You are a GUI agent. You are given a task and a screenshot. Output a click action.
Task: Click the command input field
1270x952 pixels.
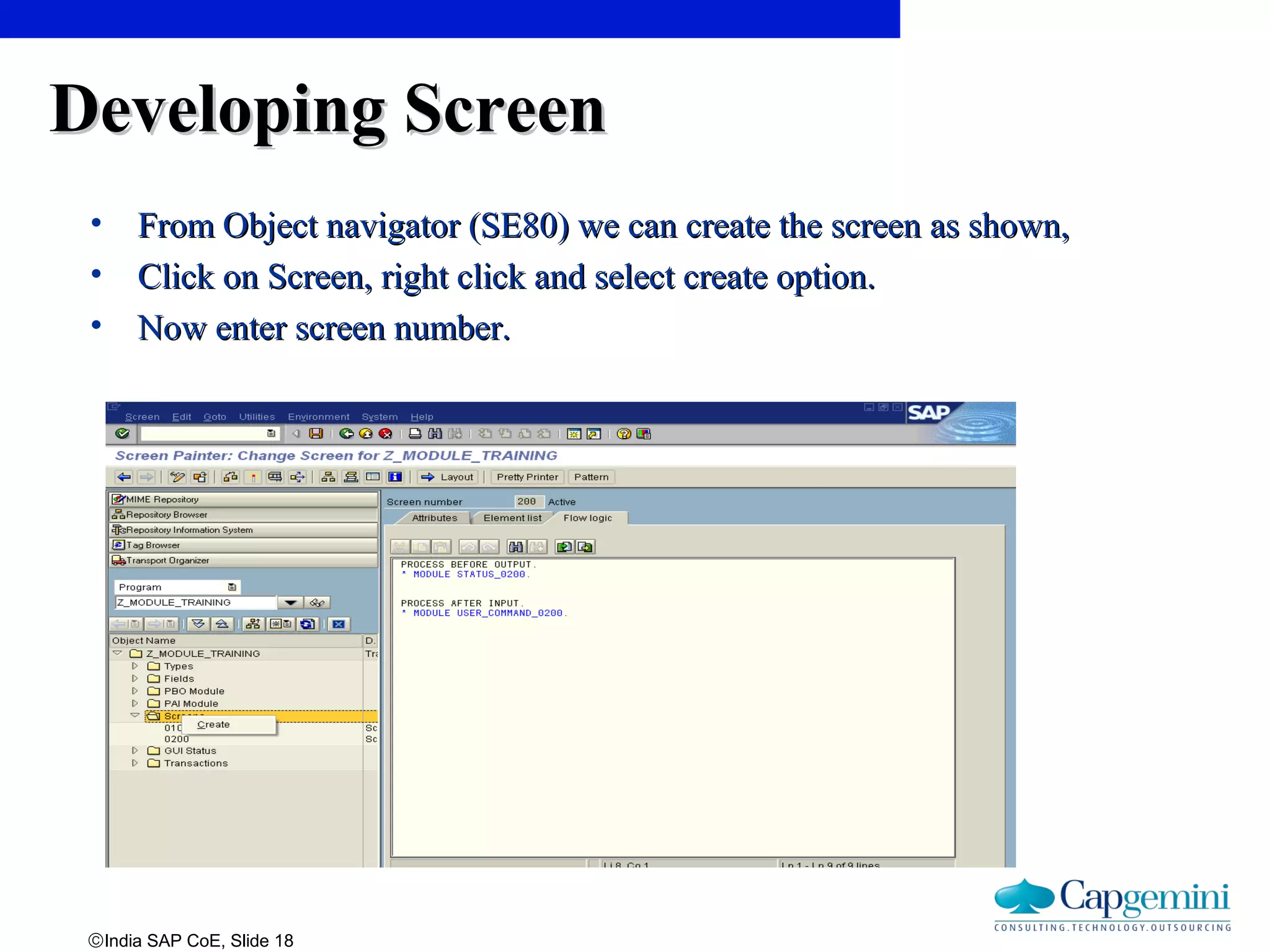point(203,434)
